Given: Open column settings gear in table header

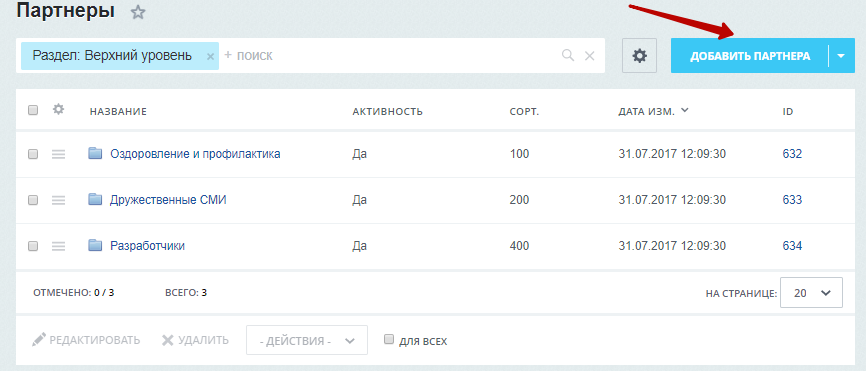Looking at the screenshot, I should 59,109.
